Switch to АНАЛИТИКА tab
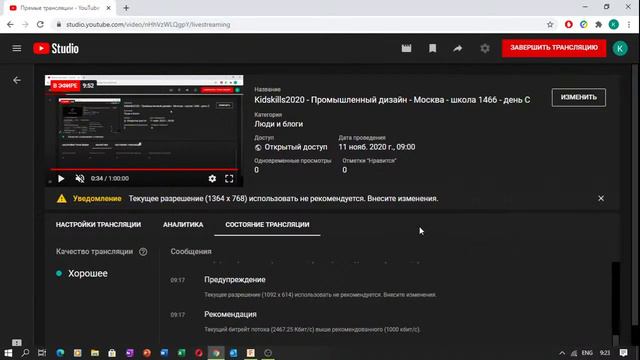Screen dimensions: 640x360 (x=183, y=224)
